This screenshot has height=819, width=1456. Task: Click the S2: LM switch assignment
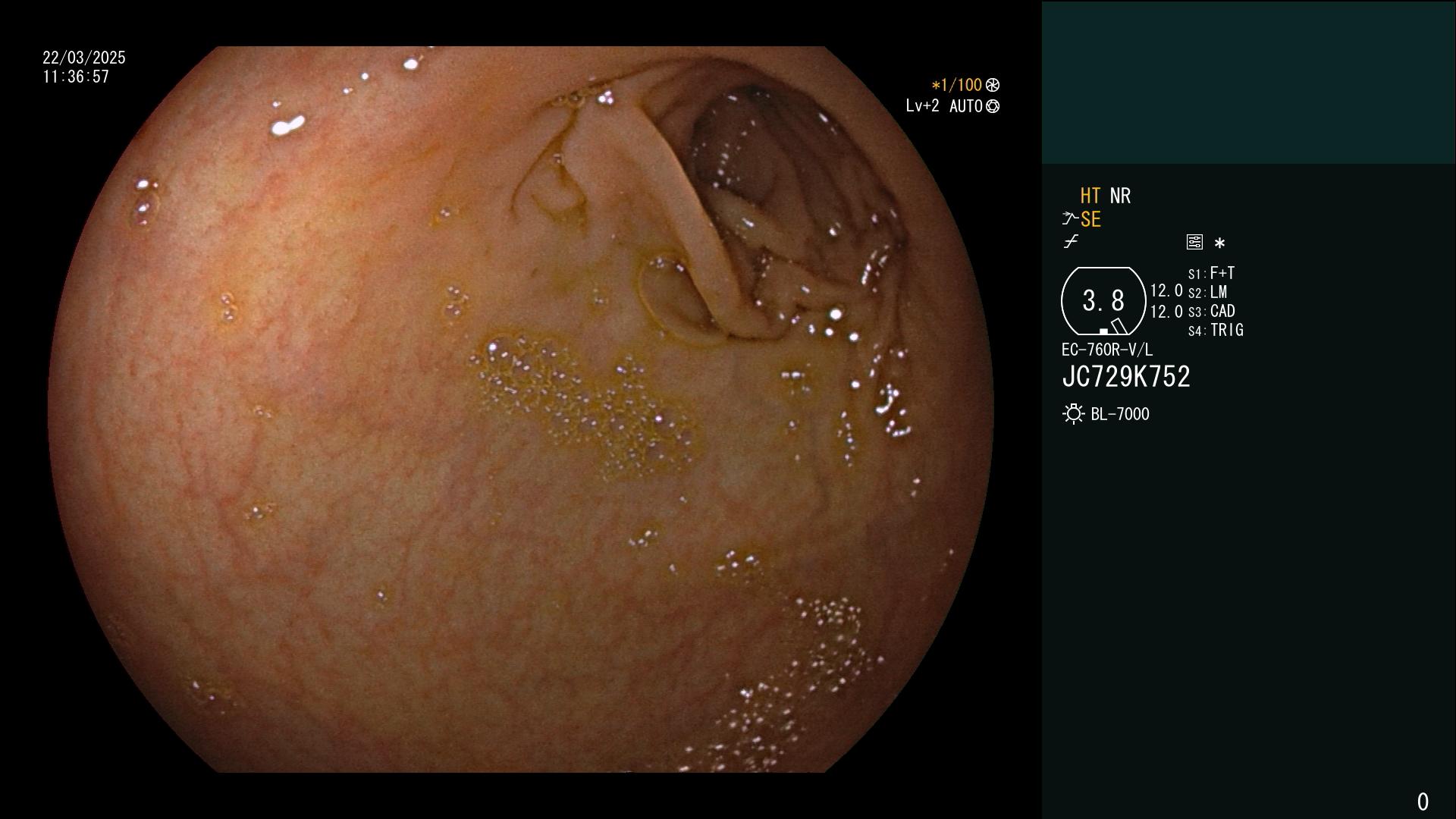(x=1207, y=293)
